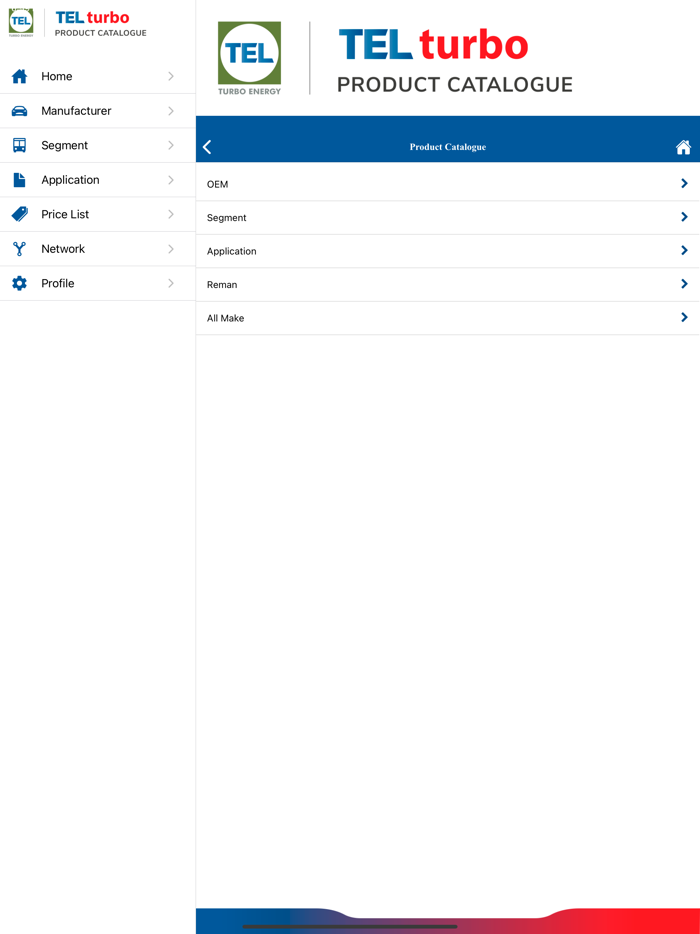Expand Home sidebar chevron
This screenshot has height=934, width=700.
(171, 76)
